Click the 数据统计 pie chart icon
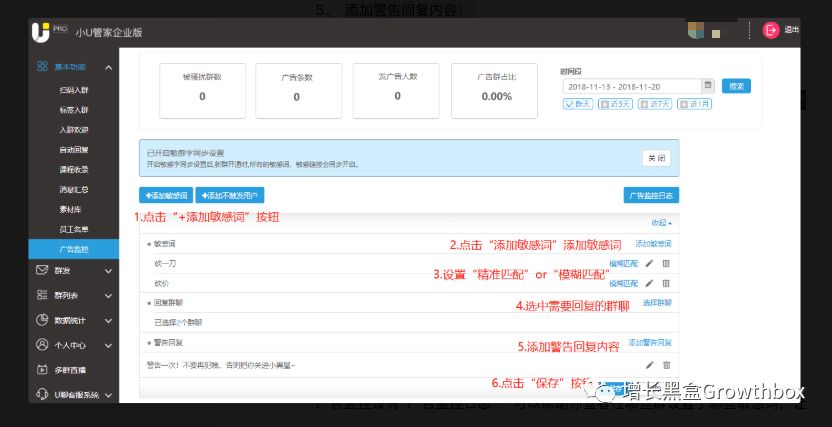 [x=42, y=320]
